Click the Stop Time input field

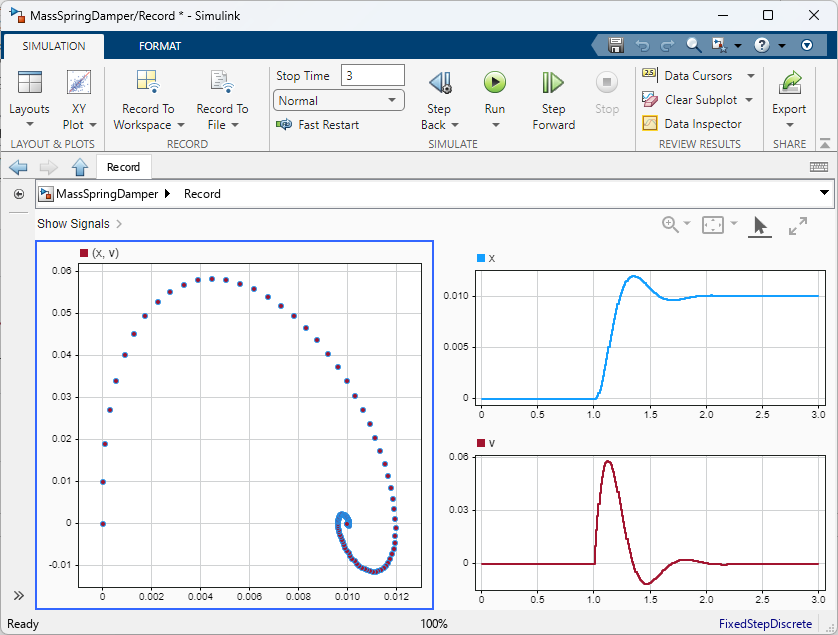[372, 76]
